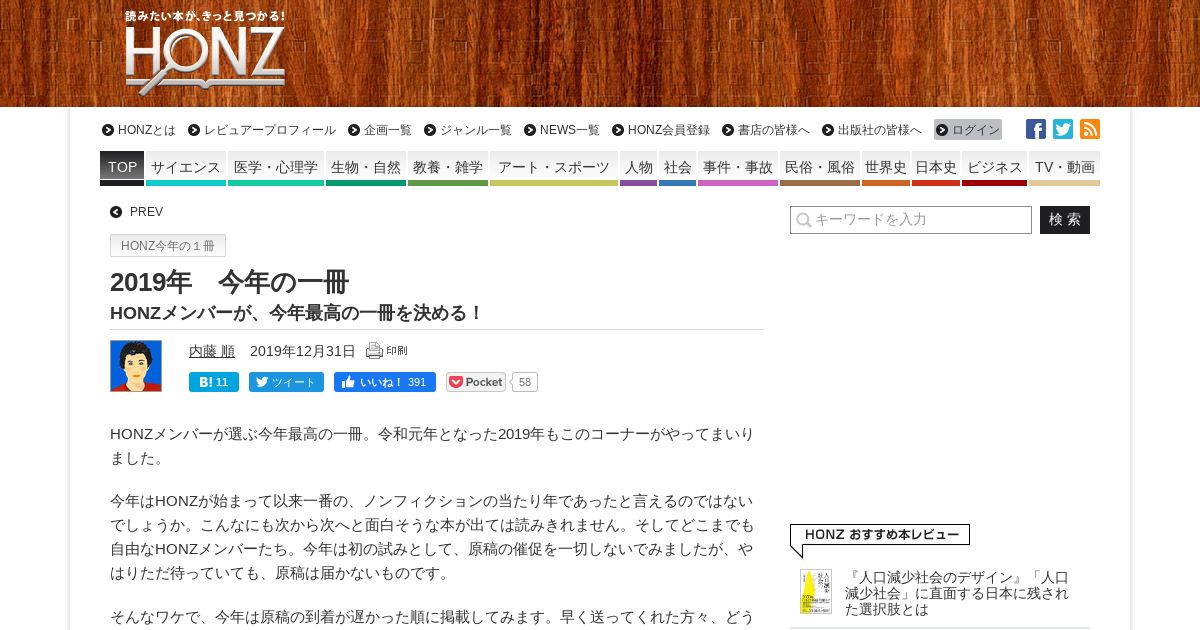
Task: Select the サイエンス category tab
Action: [186, 168]
